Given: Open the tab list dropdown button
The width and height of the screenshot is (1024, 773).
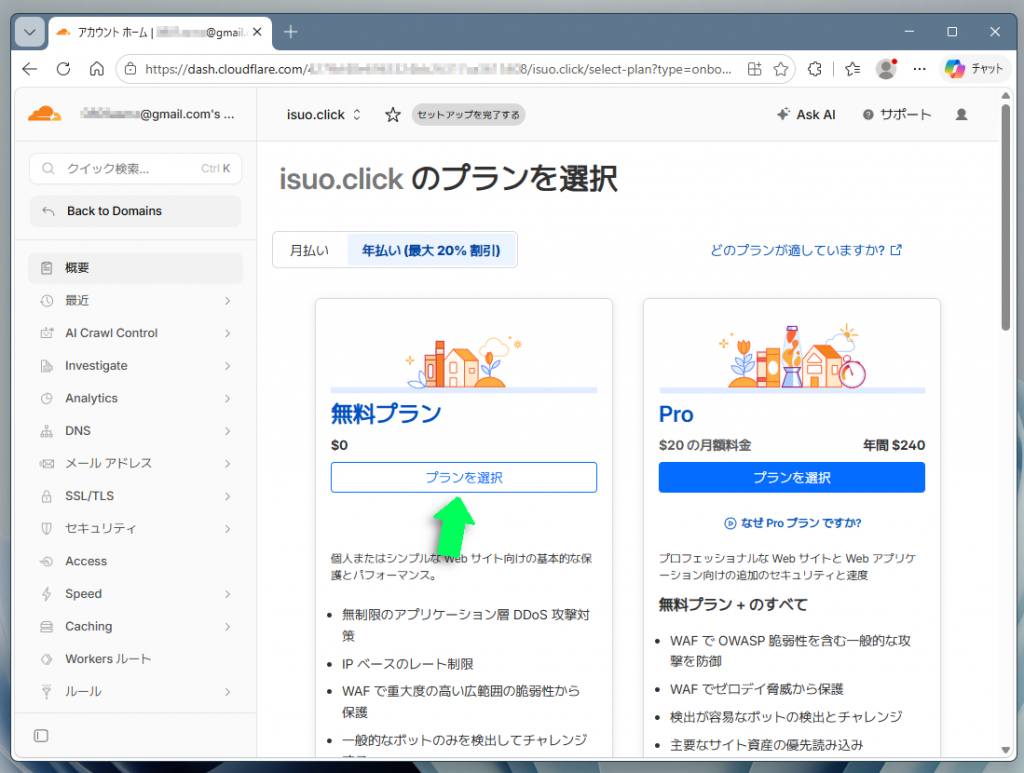Looking at the screenshot, I should pos(30,32).
